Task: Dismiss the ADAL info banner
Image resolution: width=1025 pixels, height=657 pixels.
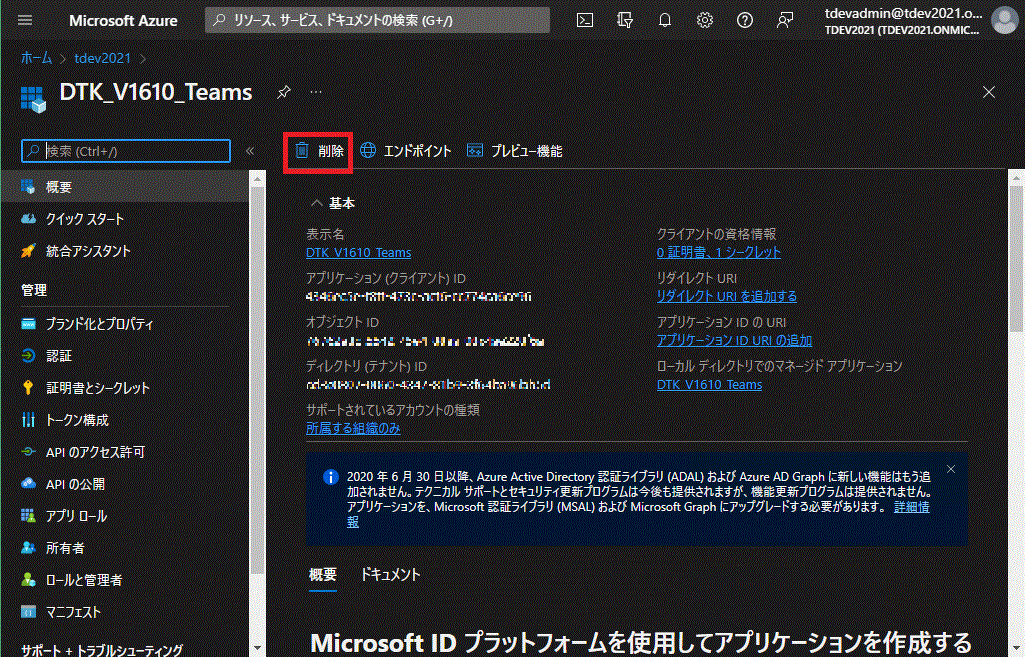Action: (951, 469)
